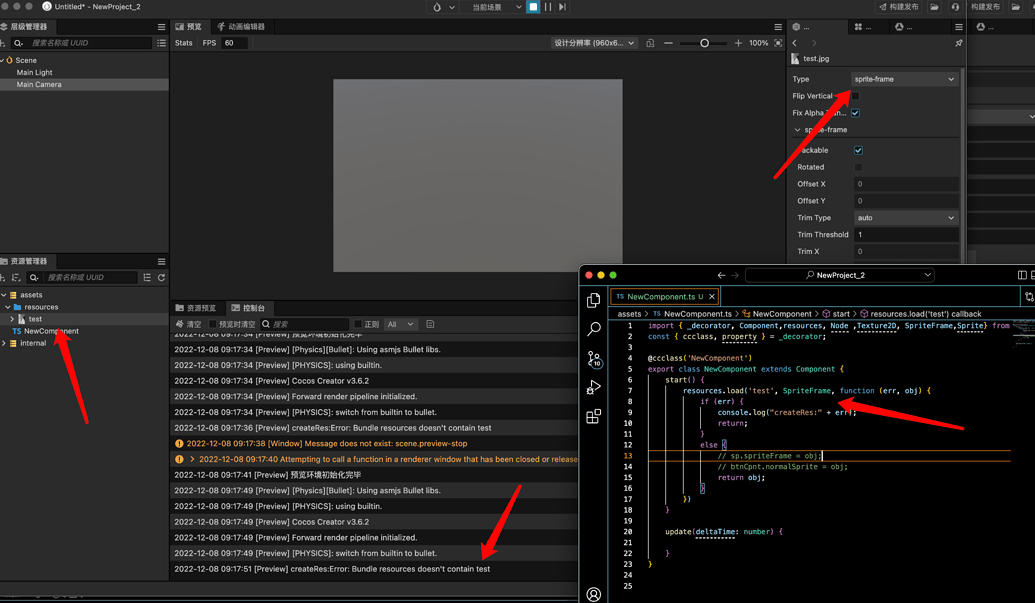Click the zoom-in plus icon in preview
The image size is (1035, 603).
coord(738,43)
